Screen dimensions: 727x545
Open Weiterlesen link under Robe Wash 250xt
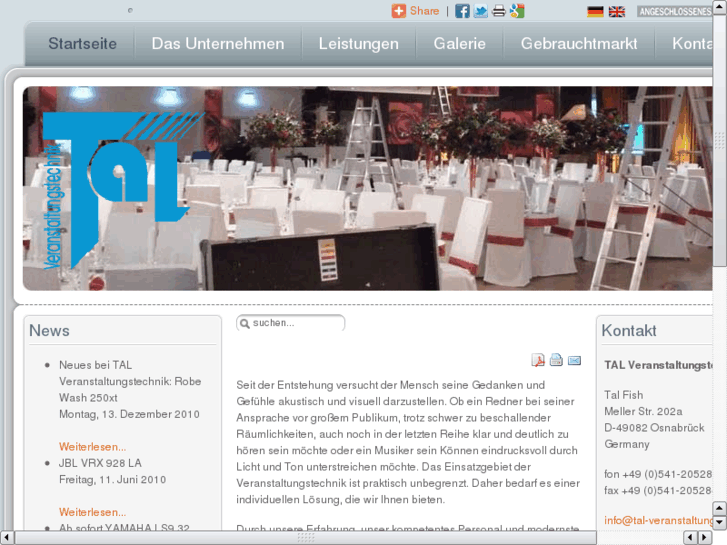92,447
